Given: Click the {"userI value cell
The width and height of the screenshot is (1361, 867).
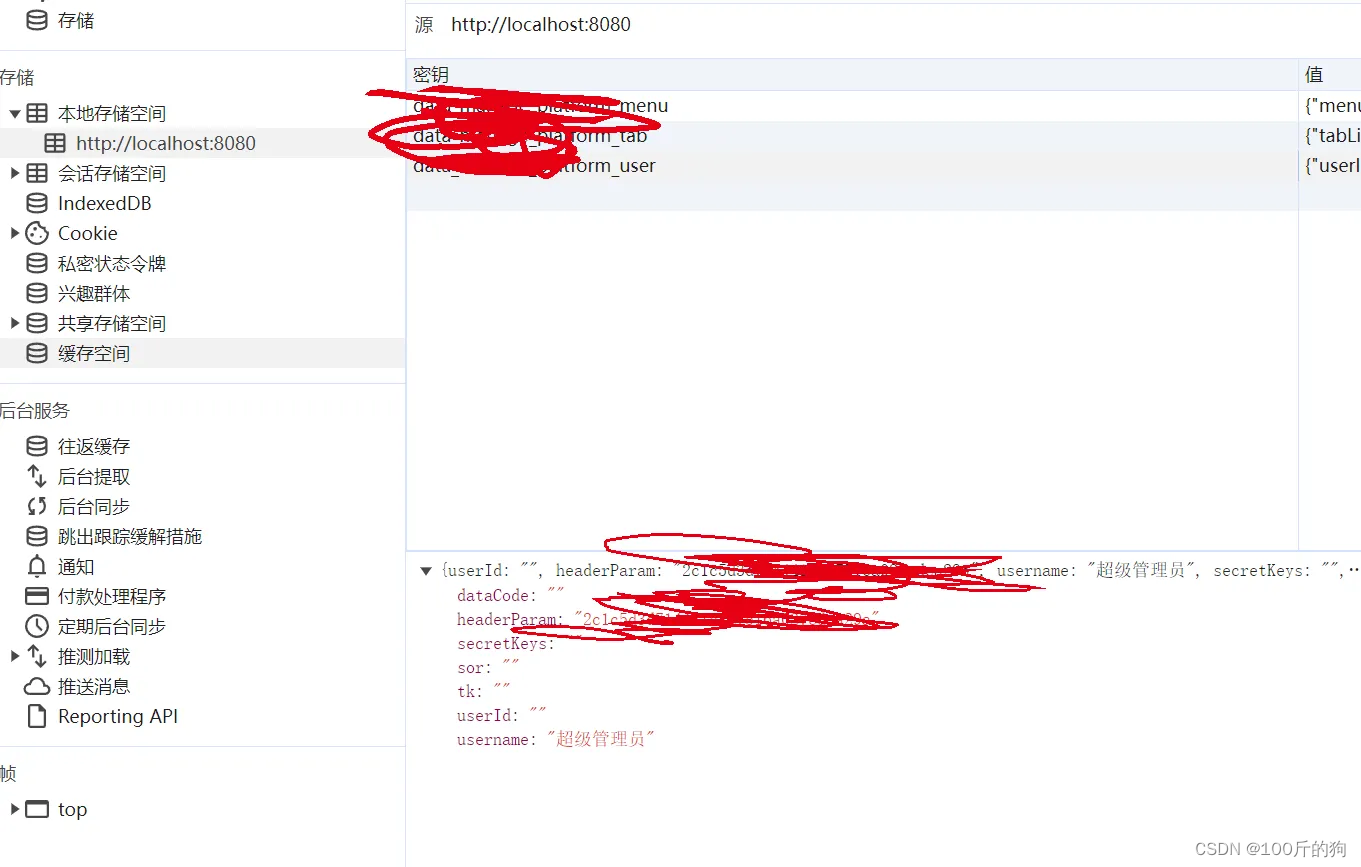Looking at the screenshot, I should pos(1330,166).
